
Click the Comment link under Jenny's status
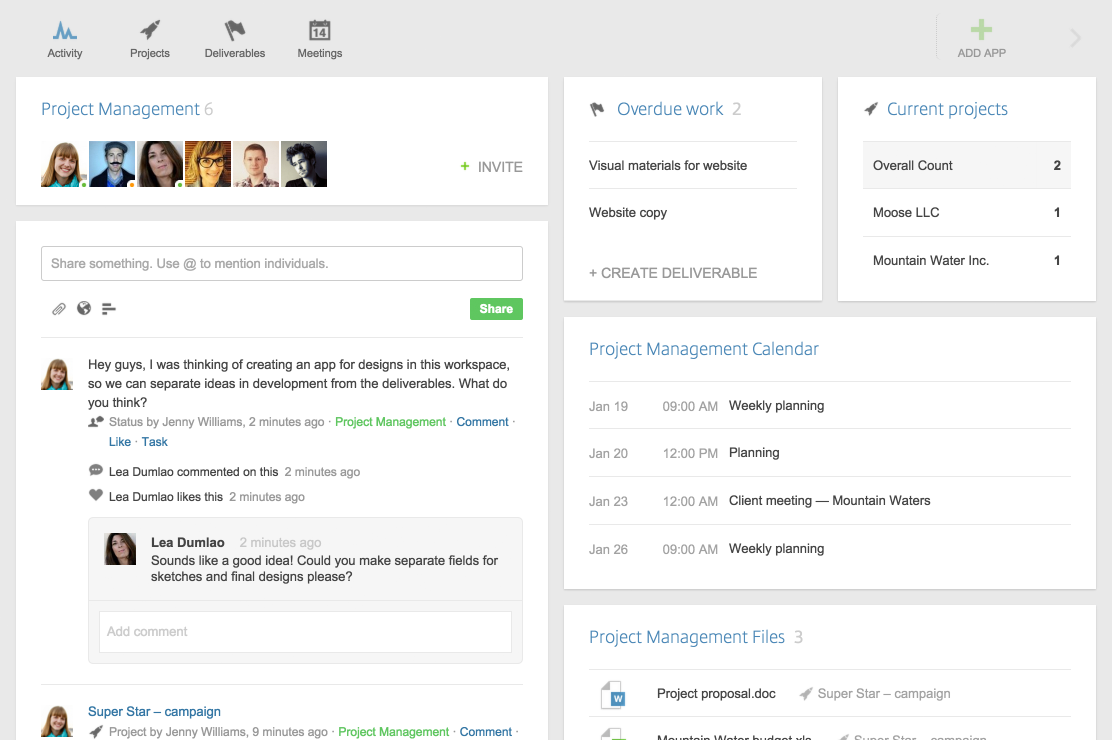tap(482, 422)
